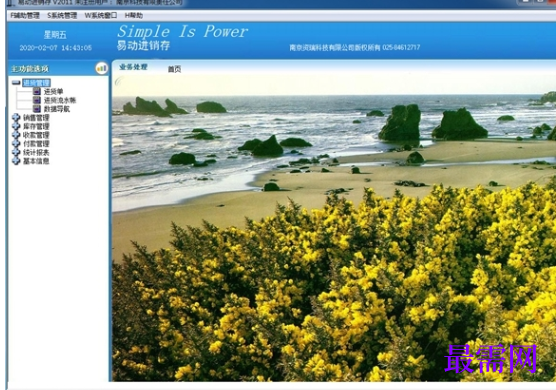Image resolution: width=556 pixels, height=390 pixels.
Task: Click the icon beside 数据导航
Action: tap(37, 109)
